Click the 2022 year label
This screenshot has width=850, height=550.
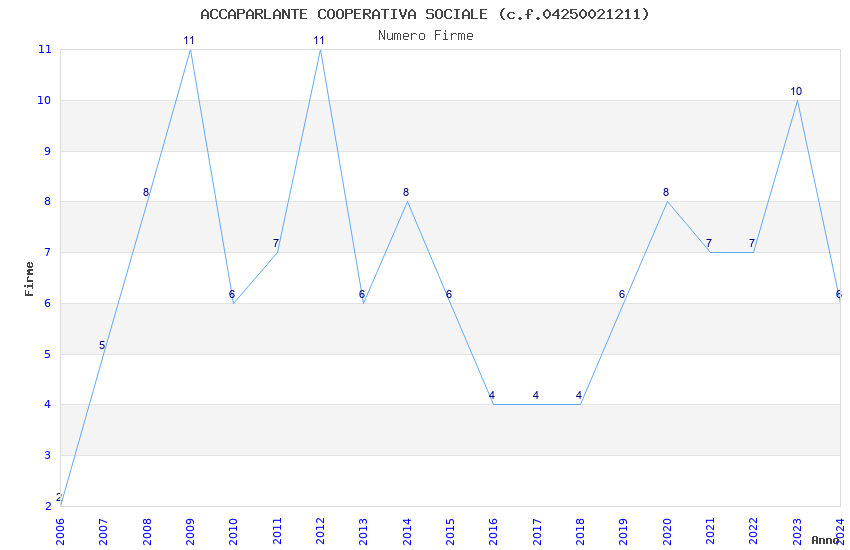point(754,531)
